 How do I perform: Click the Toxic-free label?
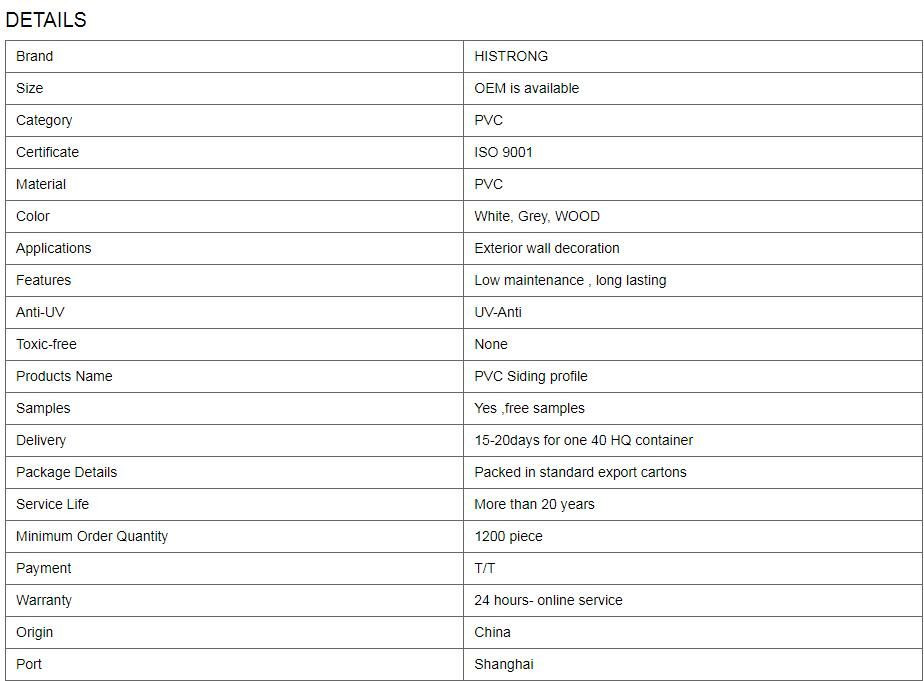[46, 344]
